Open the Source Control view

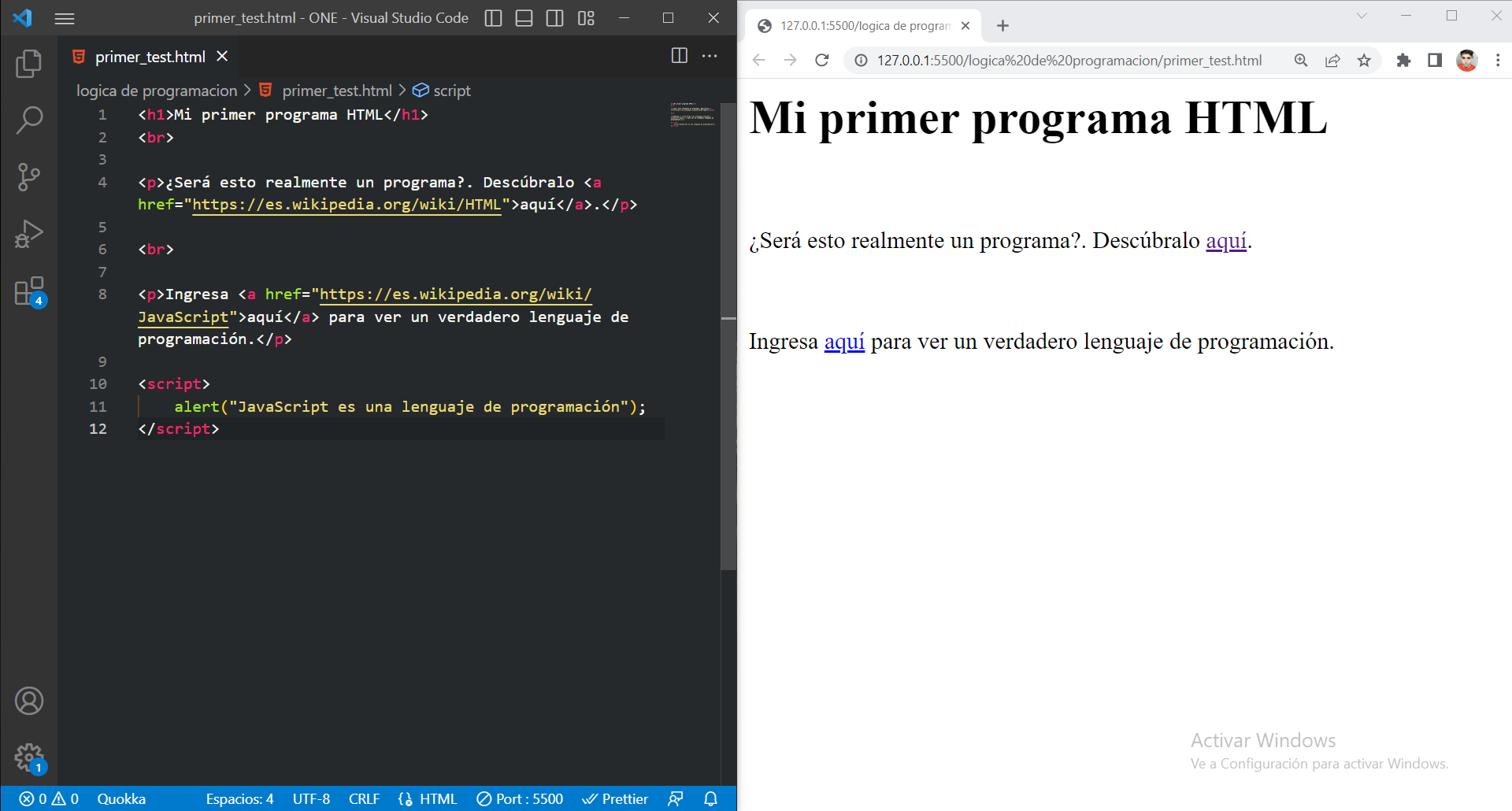pyautogui.click(x=29, y=177)
